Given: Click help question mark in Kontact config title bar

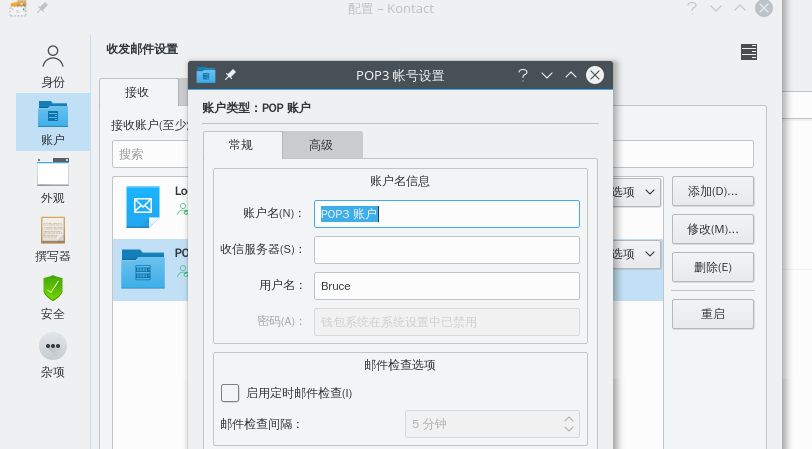Looking at the screenshot, I should coord(692,8).
